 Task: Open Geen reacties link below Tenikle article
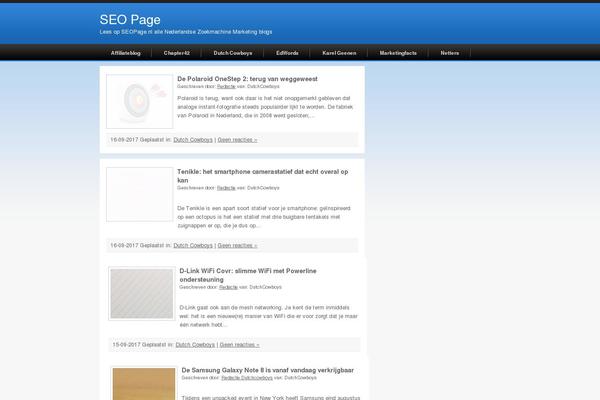pos(237,245)
